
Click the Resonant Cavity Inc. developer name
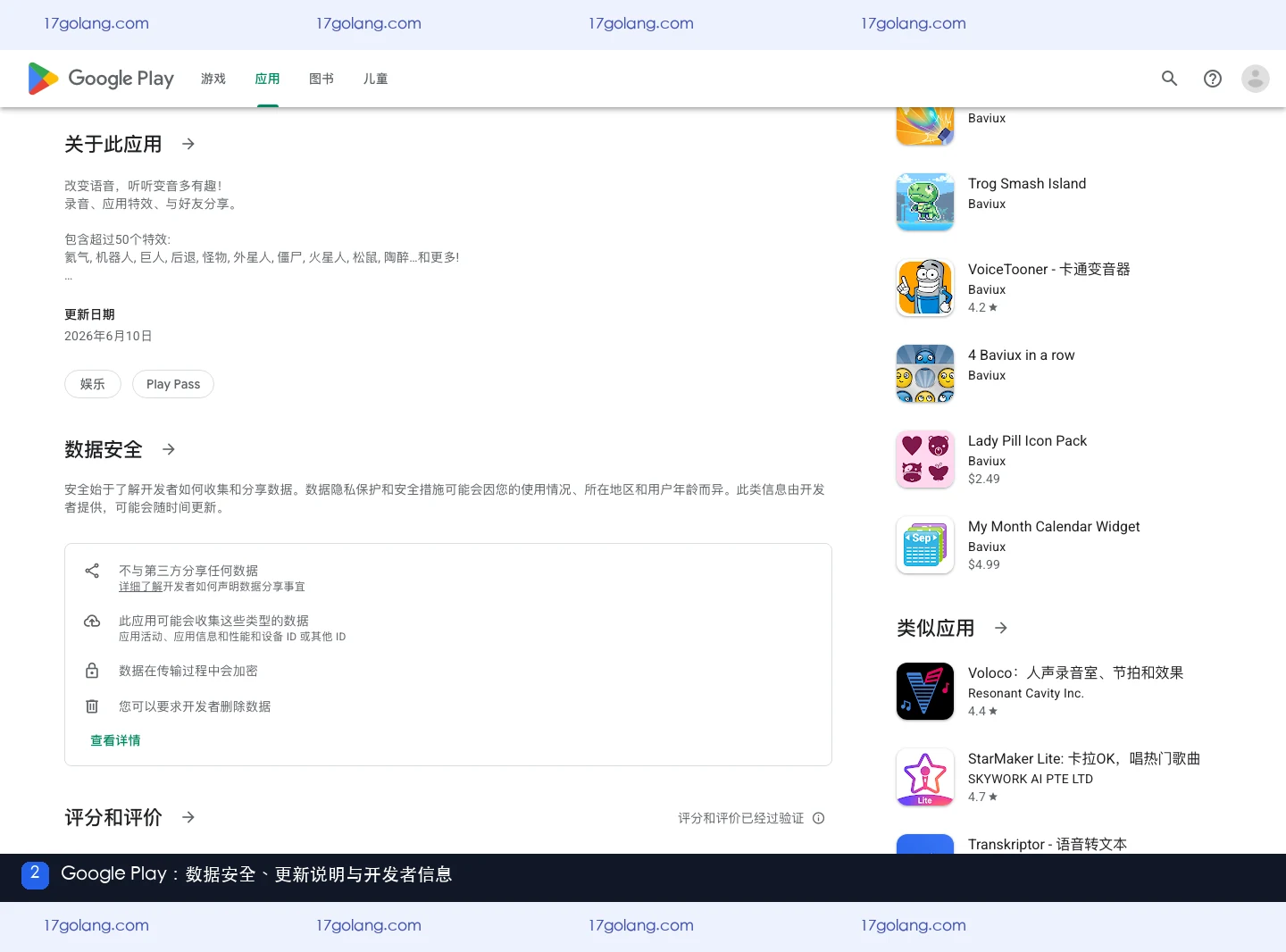coord(1026,693)
